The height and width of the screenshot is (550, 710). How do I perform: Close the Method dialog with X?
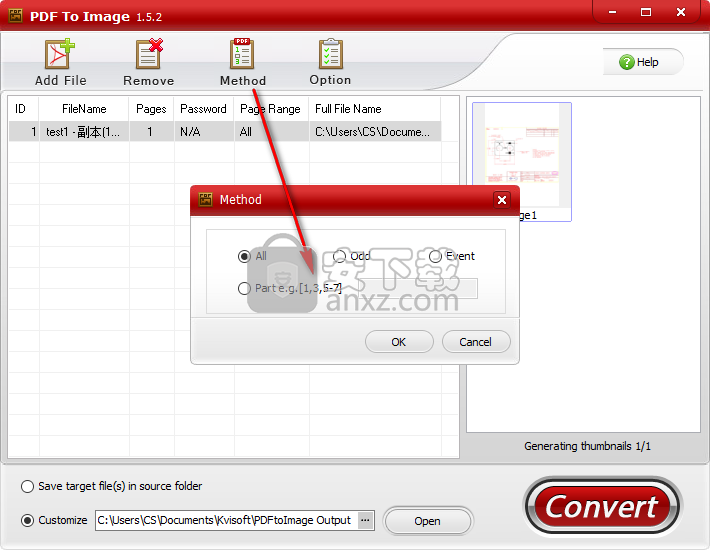point(502,200)
